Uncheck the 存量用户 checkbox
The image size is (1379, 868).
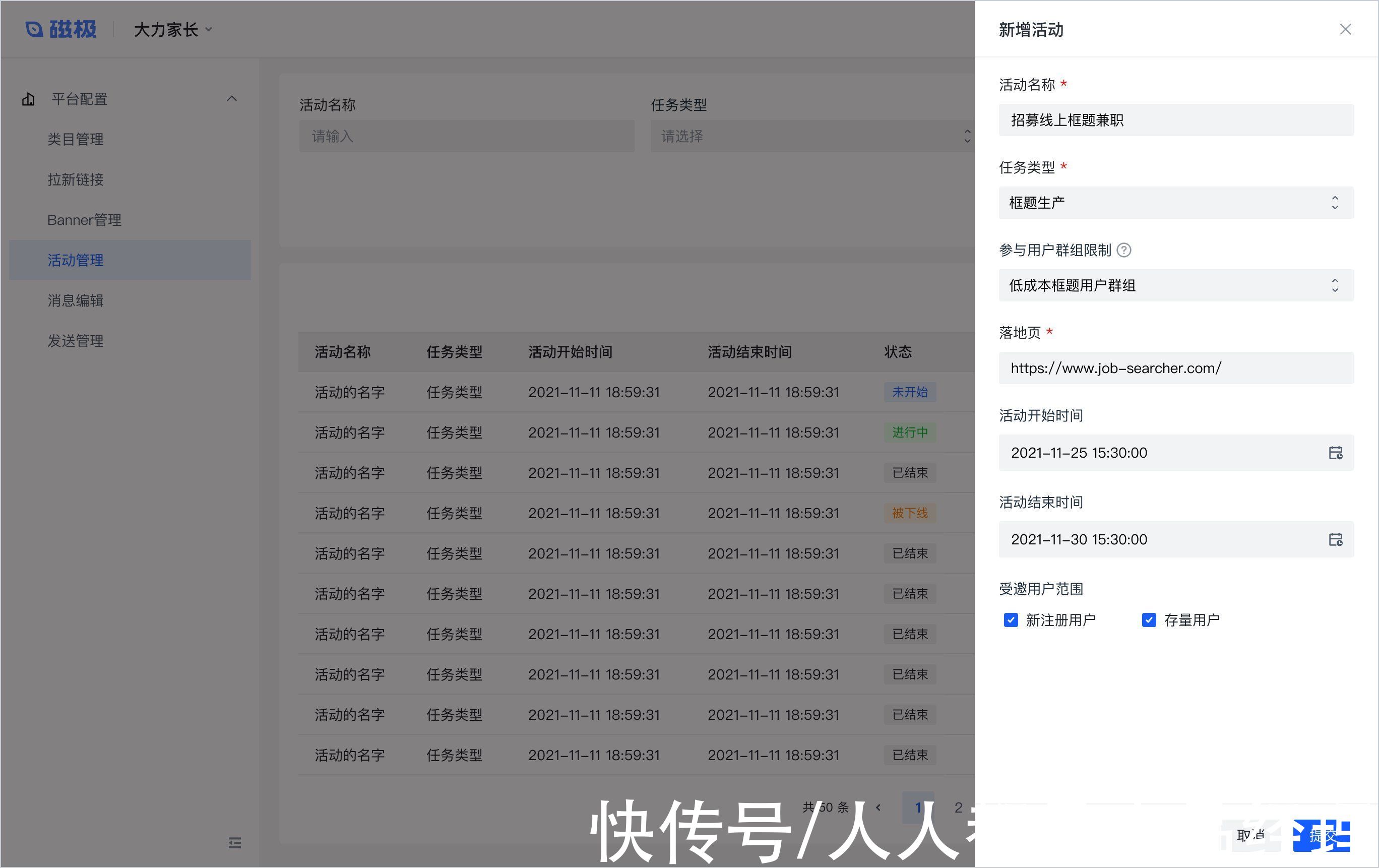click(1149, 620)
